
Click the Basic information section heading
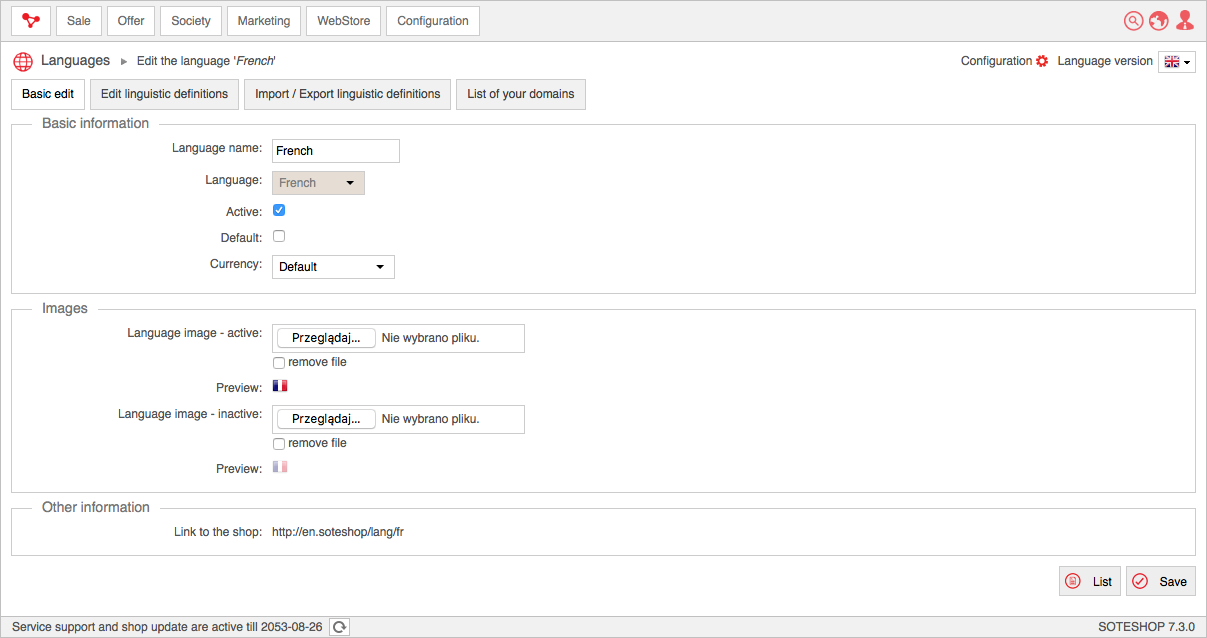(x=95, y=123)
